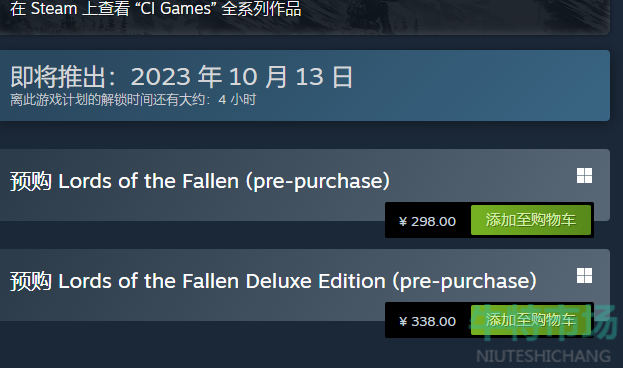Click the 即将推出 release date heading
Screen dimensions: 623x368
pyautogui.click(x=181, y=77)
